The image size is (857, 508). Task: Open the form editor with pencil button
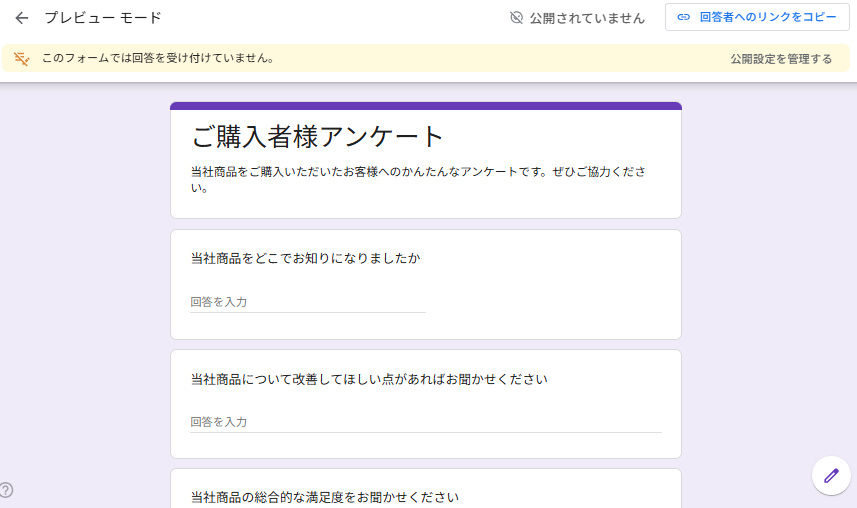[x=830, y=475]
